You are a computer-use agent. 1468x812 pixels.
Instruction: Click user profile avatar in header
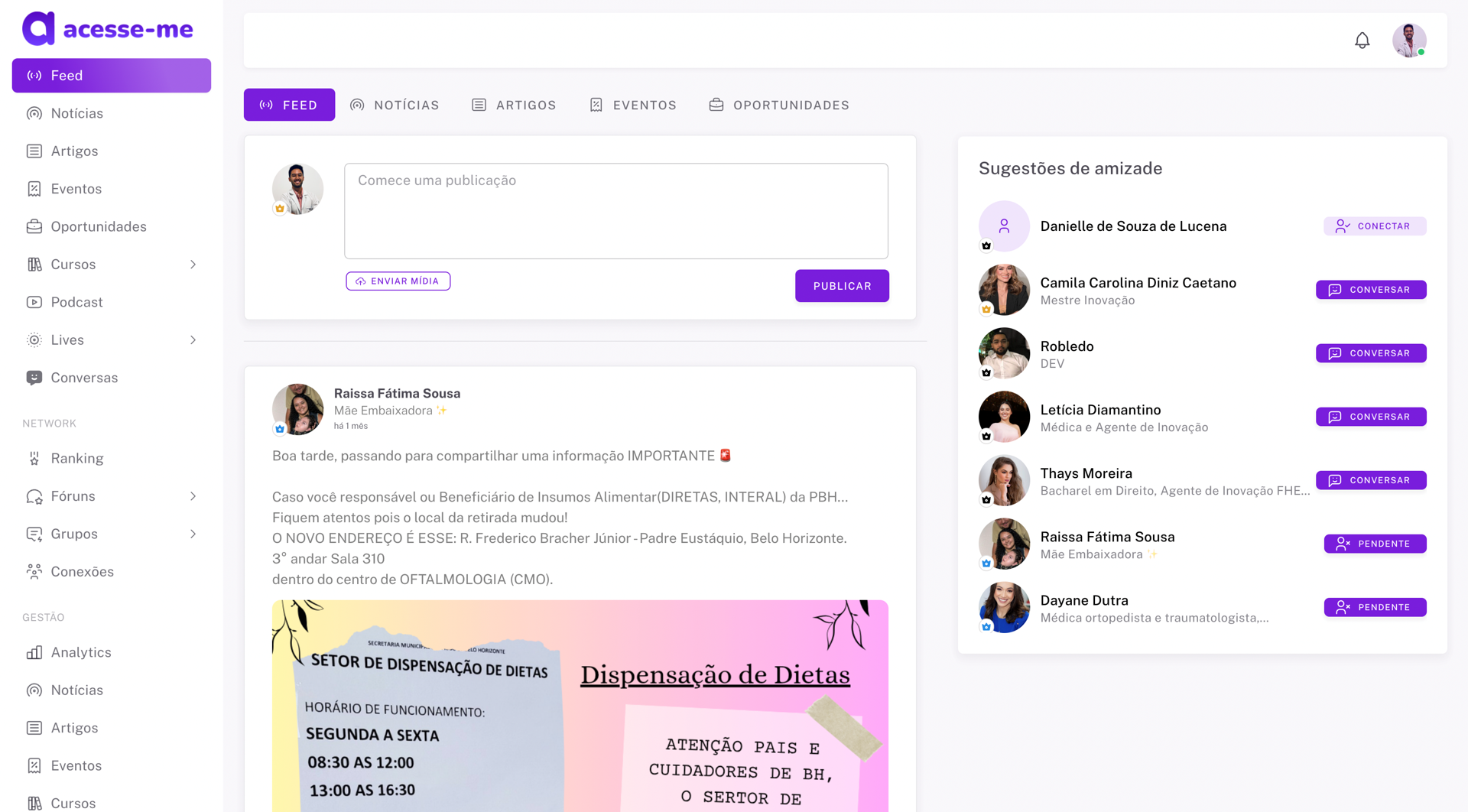tap(1408, 41)
